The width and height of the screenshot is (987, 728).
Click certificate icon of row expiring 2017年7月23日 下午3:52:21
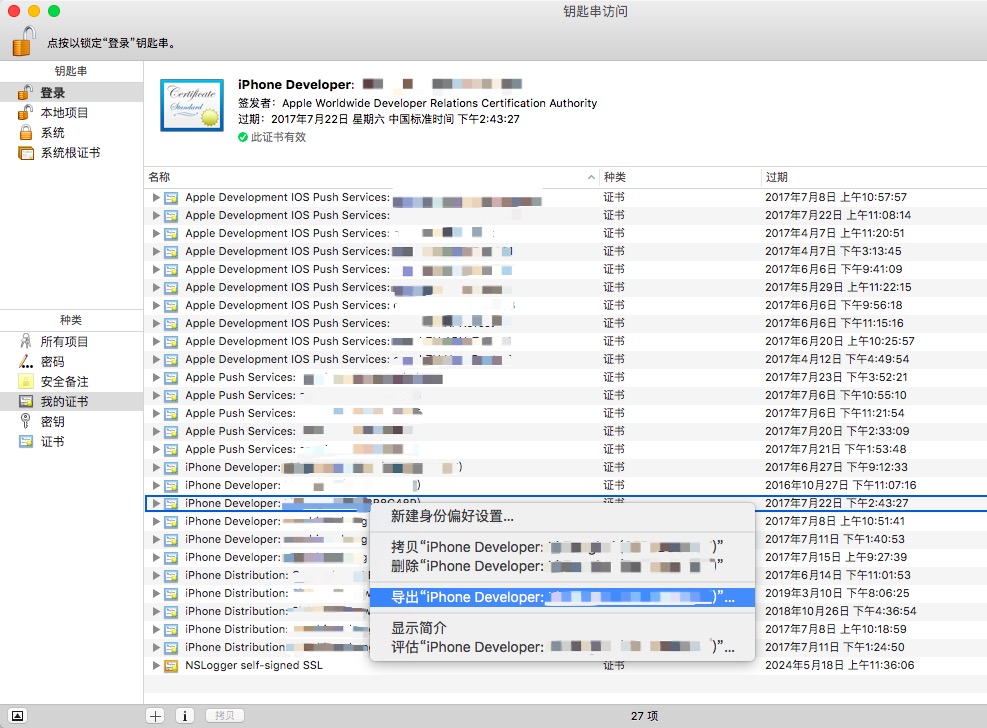171,378
